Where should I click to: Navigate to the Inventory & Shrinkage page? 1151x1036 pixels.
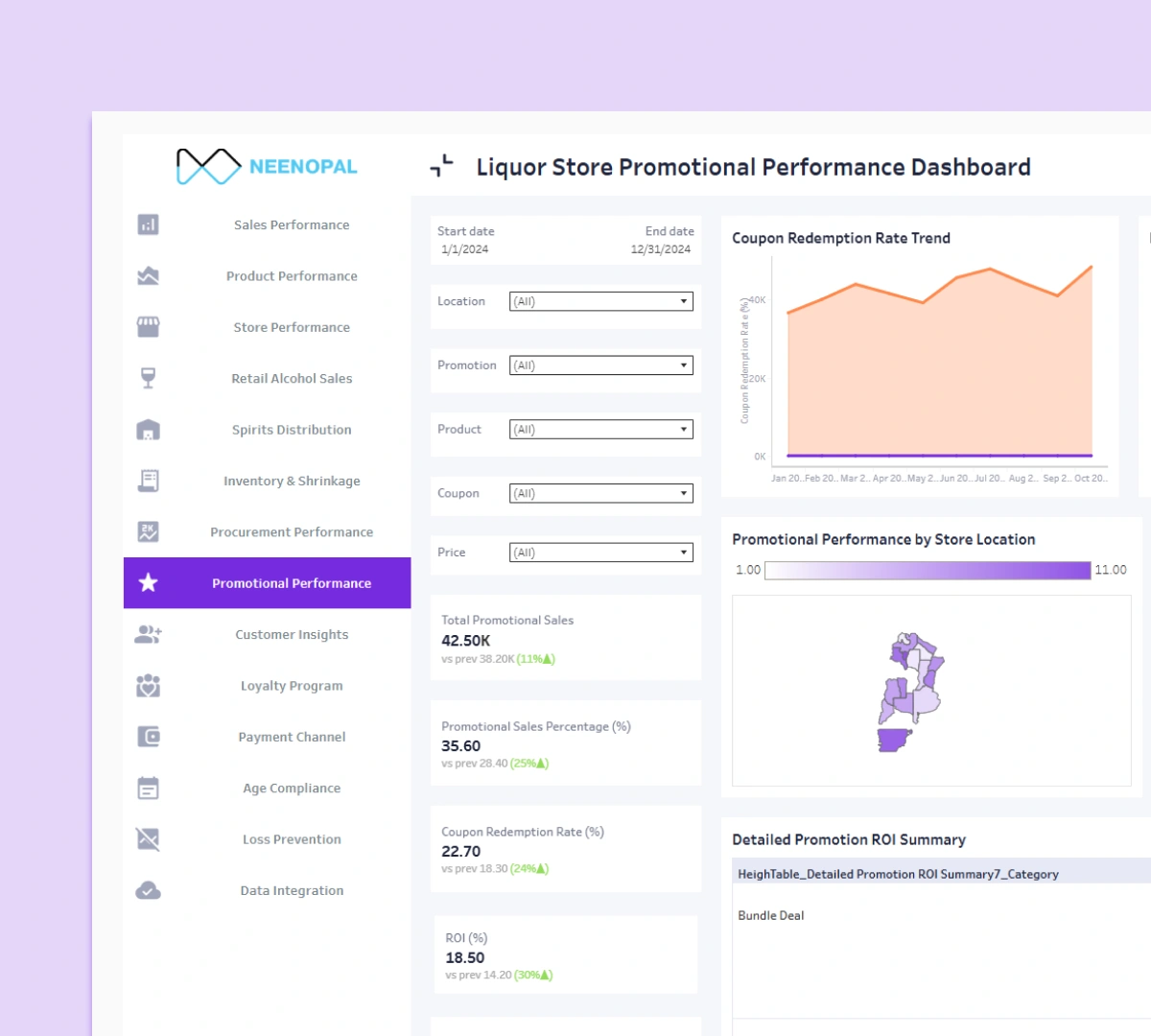point(291,481)
